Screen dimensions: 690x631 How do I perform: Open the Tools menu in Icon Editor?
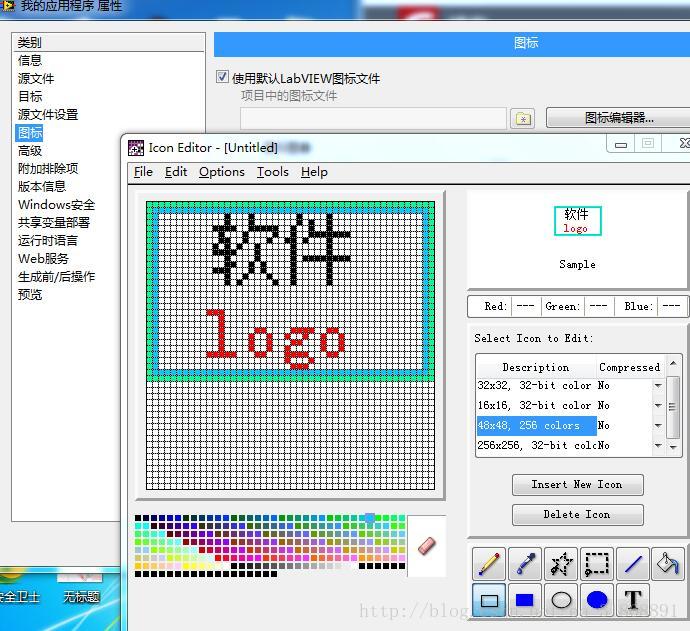pyautogui.click(x=272, y=172)
